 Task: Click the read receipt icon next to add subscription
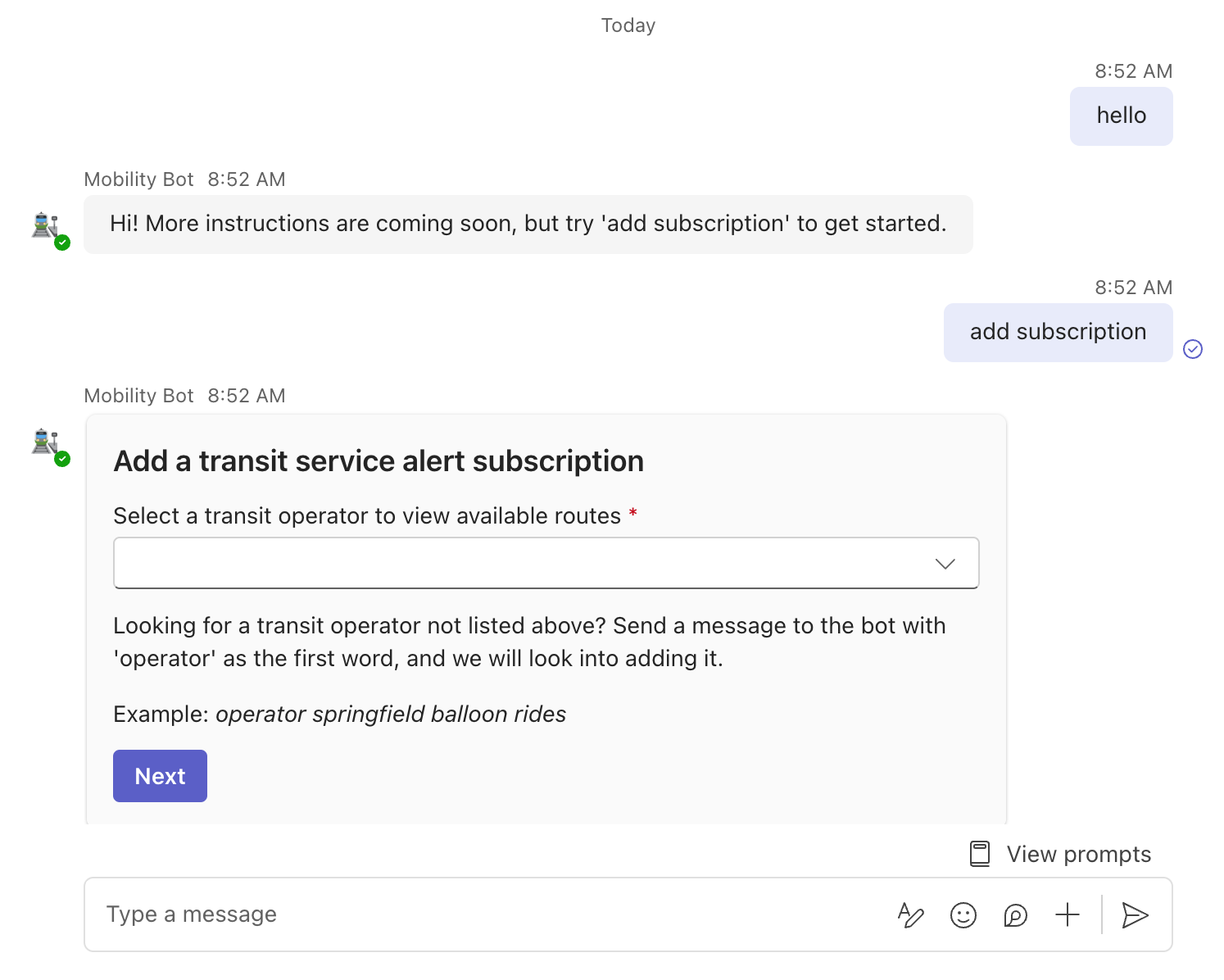pos(1193,349)
